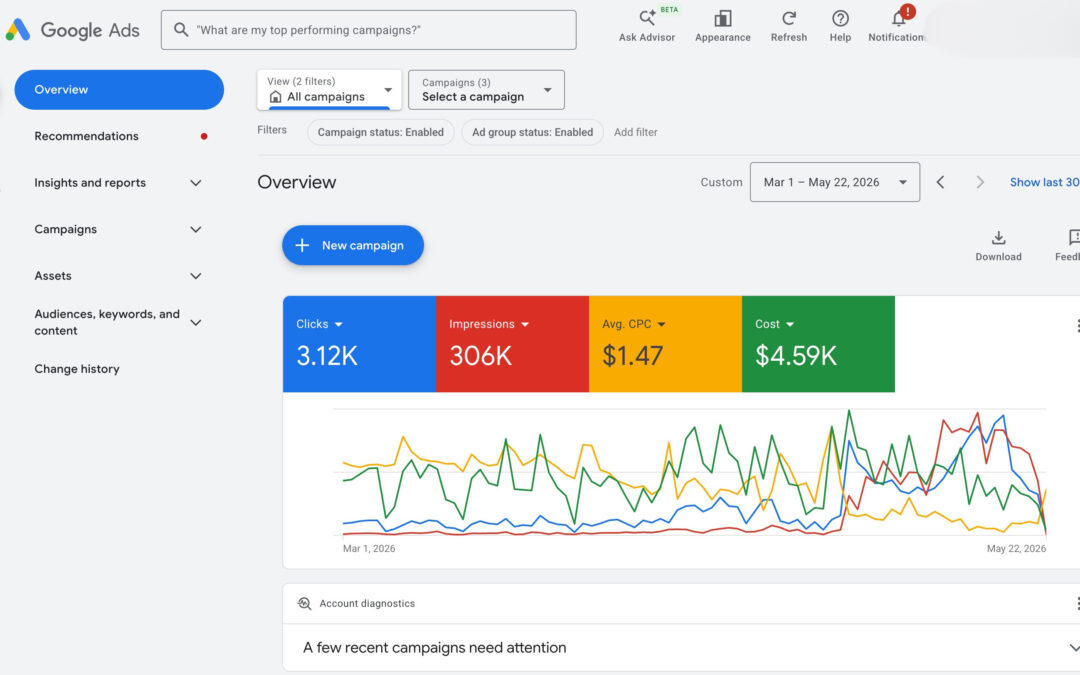This screenshot has width=1080, height=675.
Task: Click the Refresh icon
Action: (789, 19)
